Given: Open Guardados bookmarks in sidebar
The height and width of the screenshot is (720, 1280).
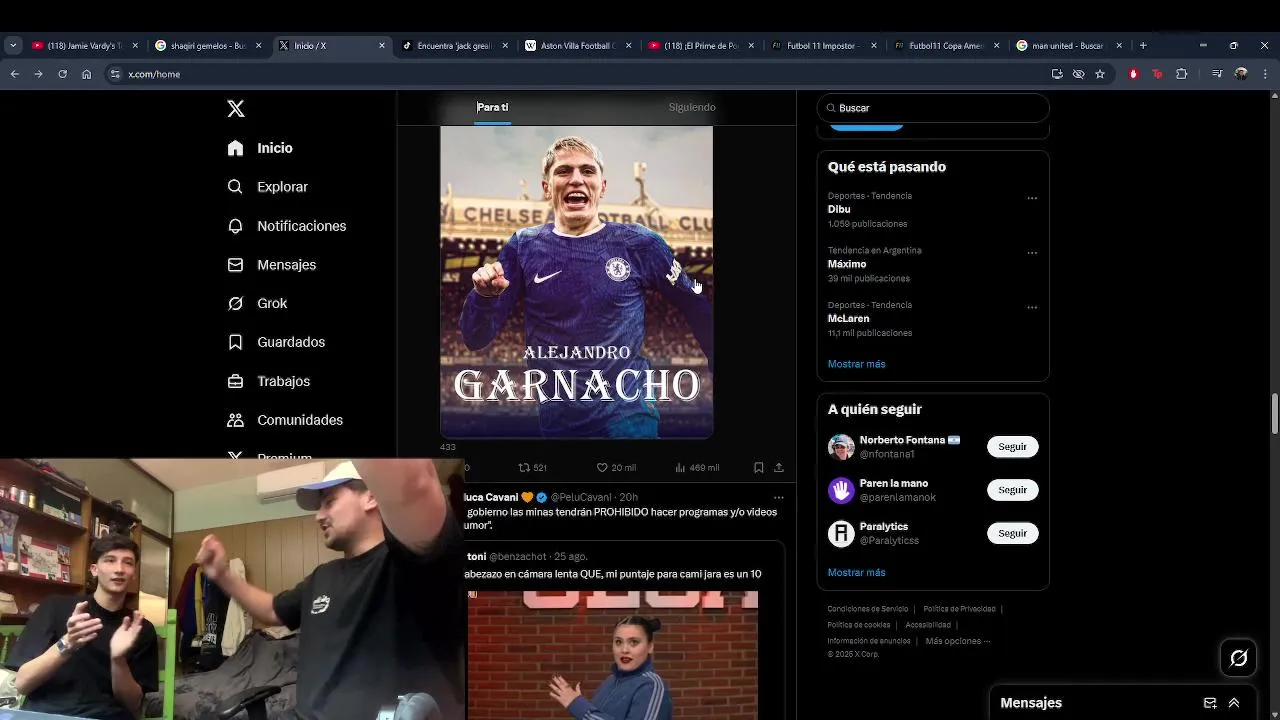Looking at the screenshot, I should pos(276,342).
